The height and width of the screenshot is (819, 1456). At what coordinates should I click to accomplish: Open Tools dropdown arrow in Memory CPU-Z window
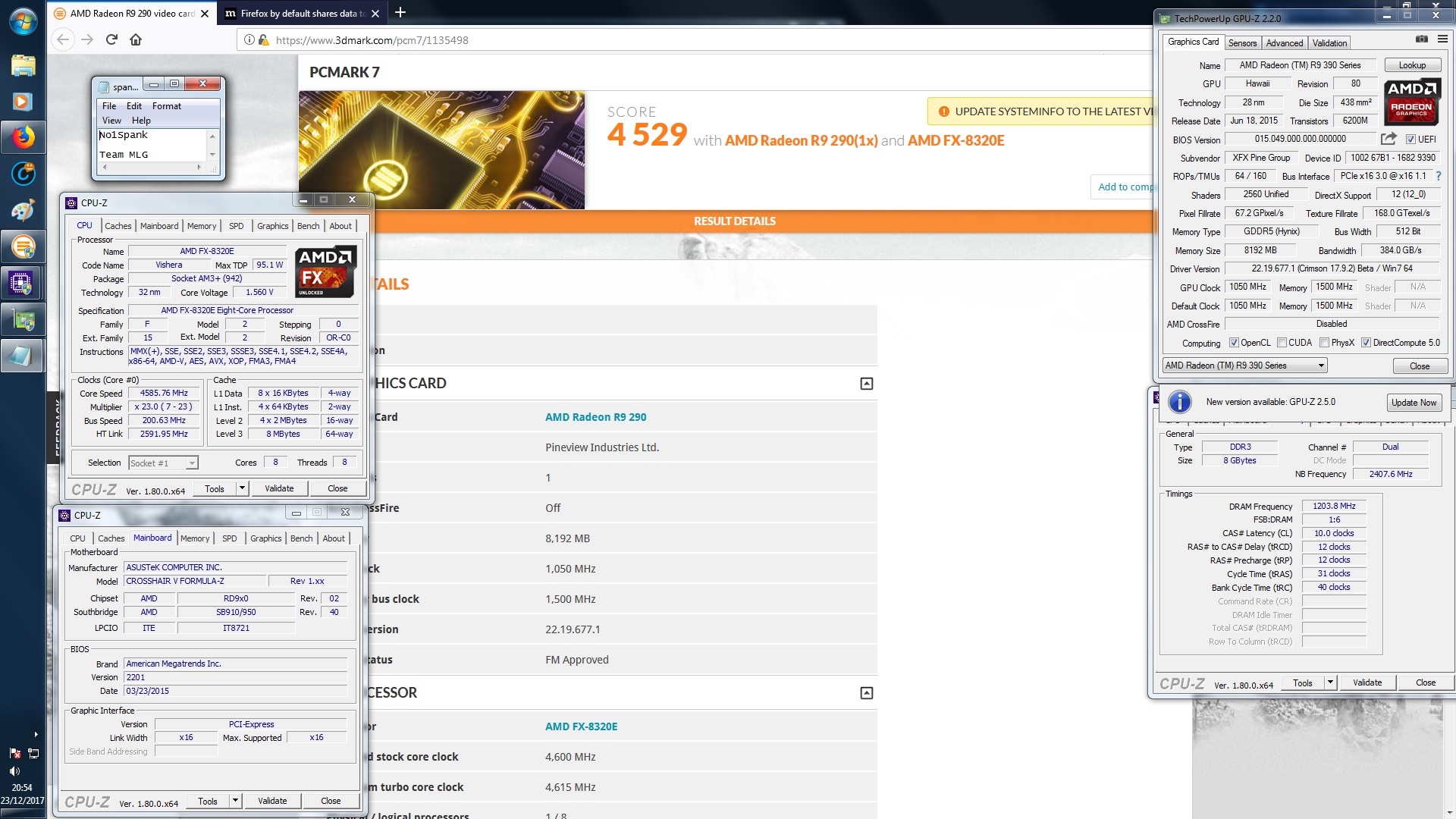pyautogui.click(x=1330, y=682)
